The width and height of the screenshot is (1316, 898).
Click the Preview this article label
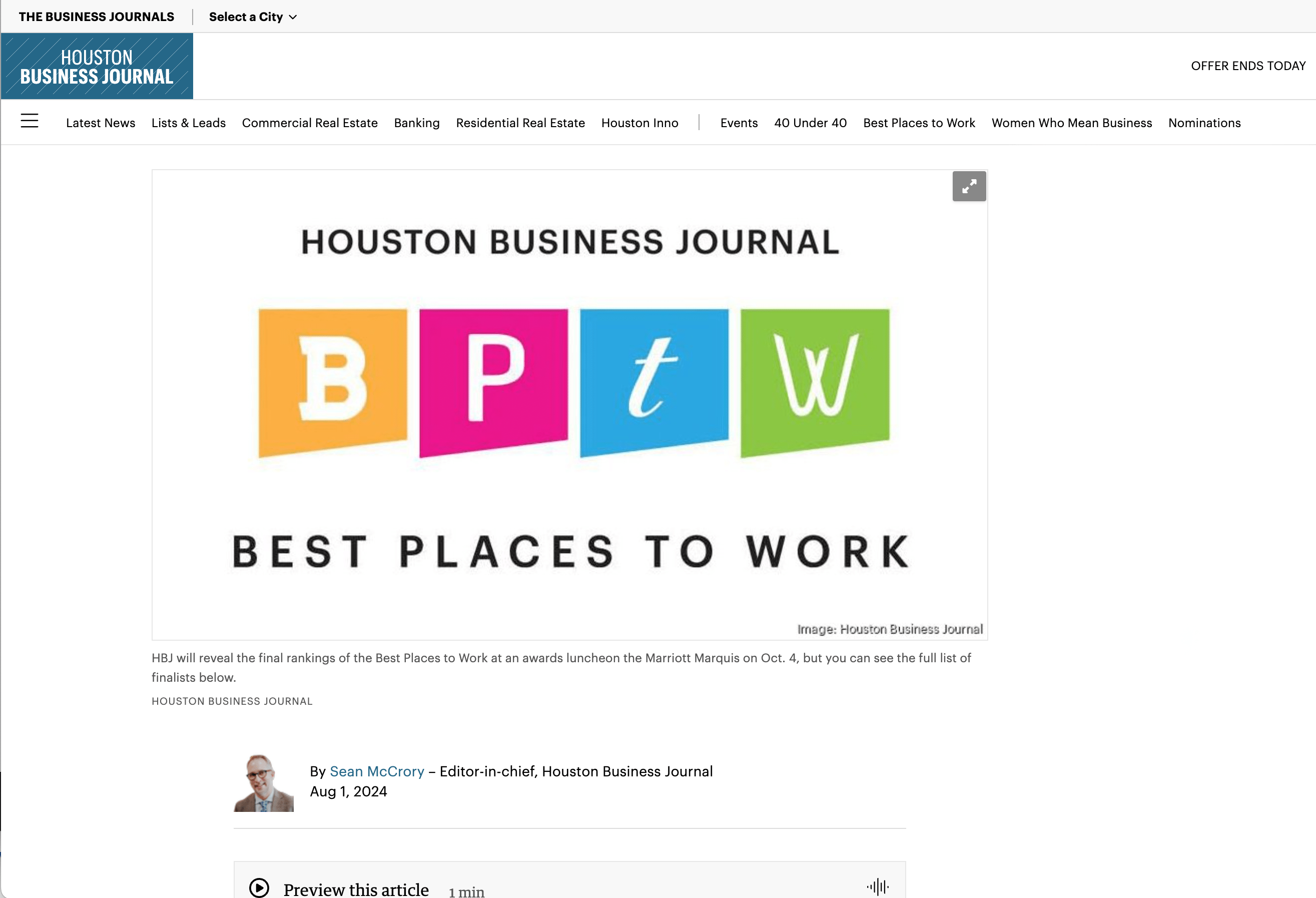point(356,889)
